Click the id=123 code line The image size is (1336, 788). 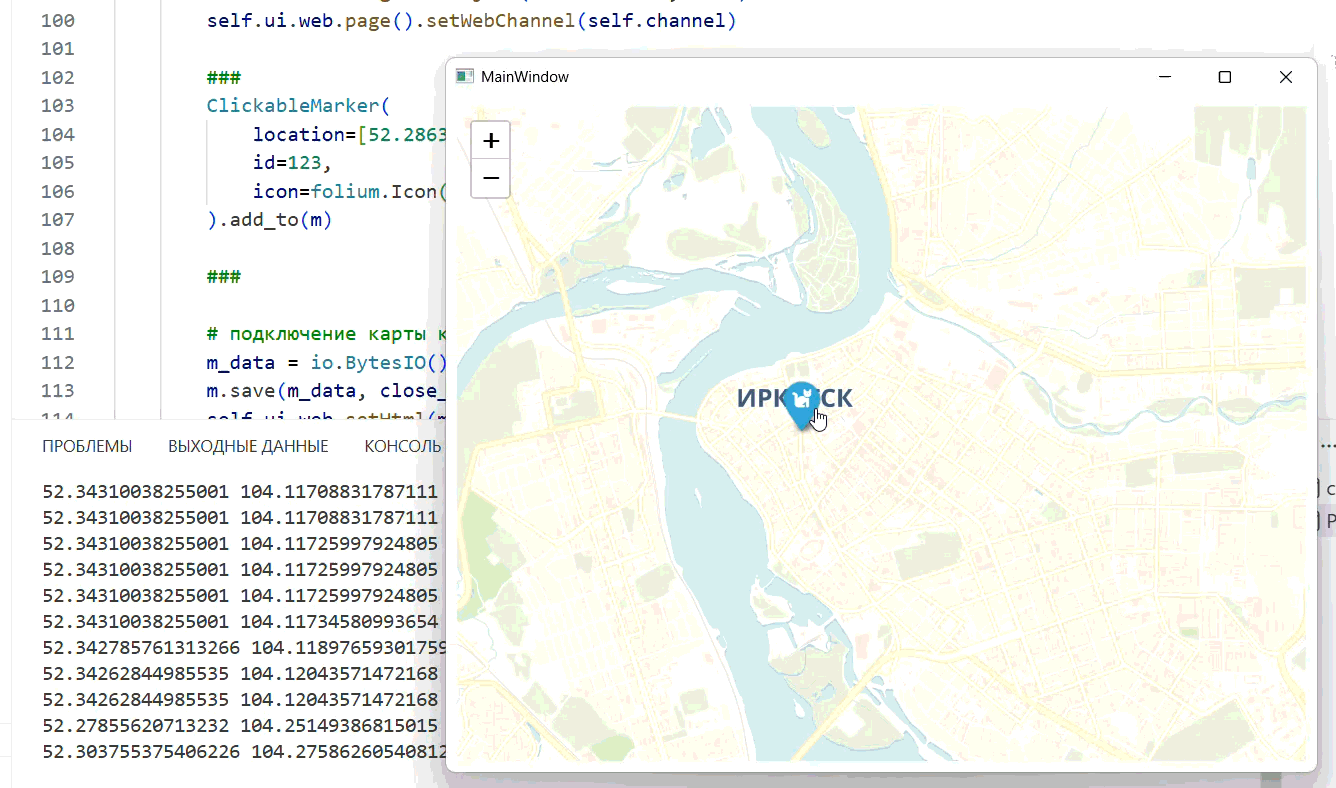click(x=291, y=162)
